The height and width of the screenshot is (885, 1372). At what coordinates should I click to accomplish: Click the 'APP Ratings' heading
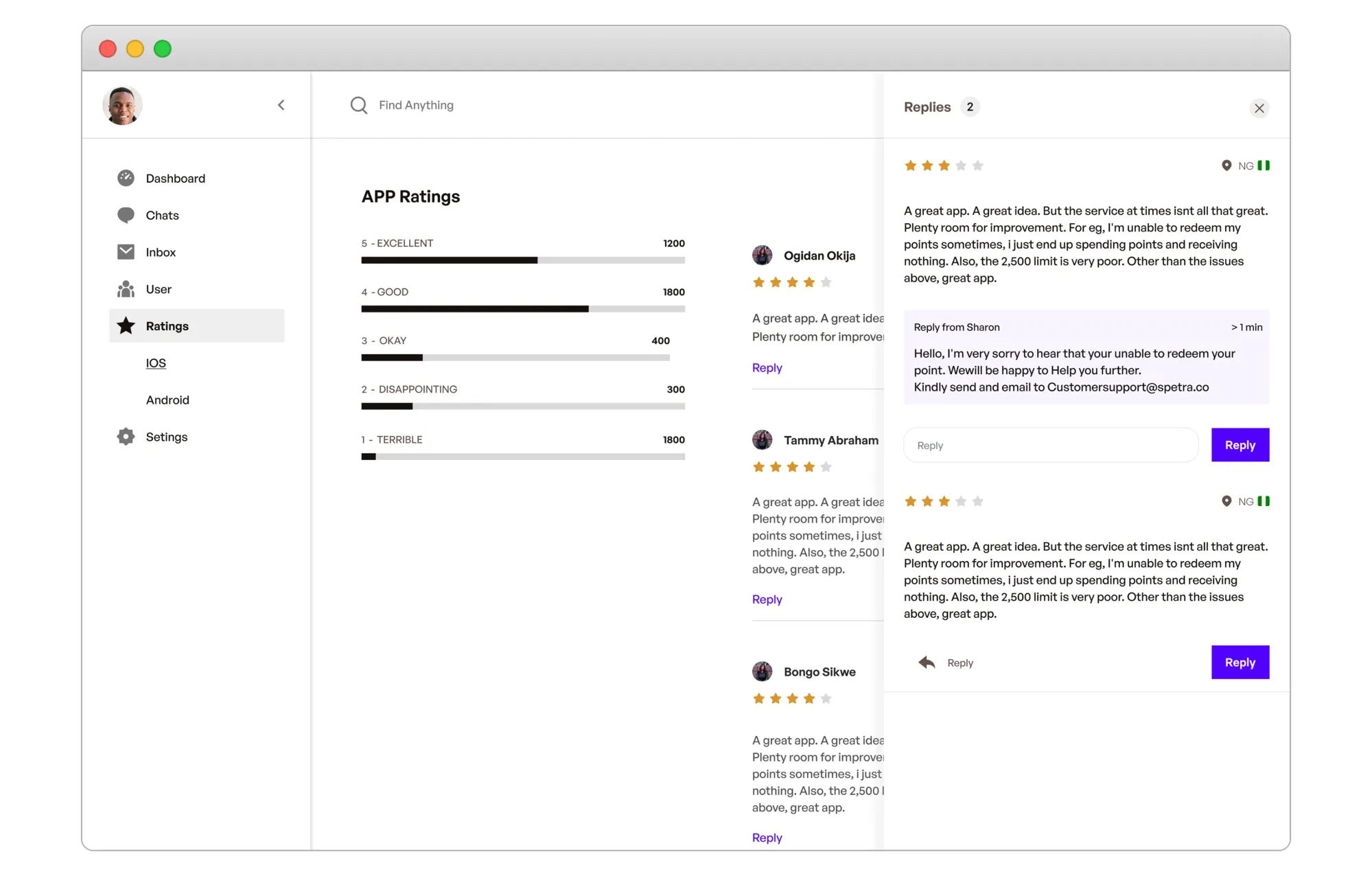(x=410, y=196)
